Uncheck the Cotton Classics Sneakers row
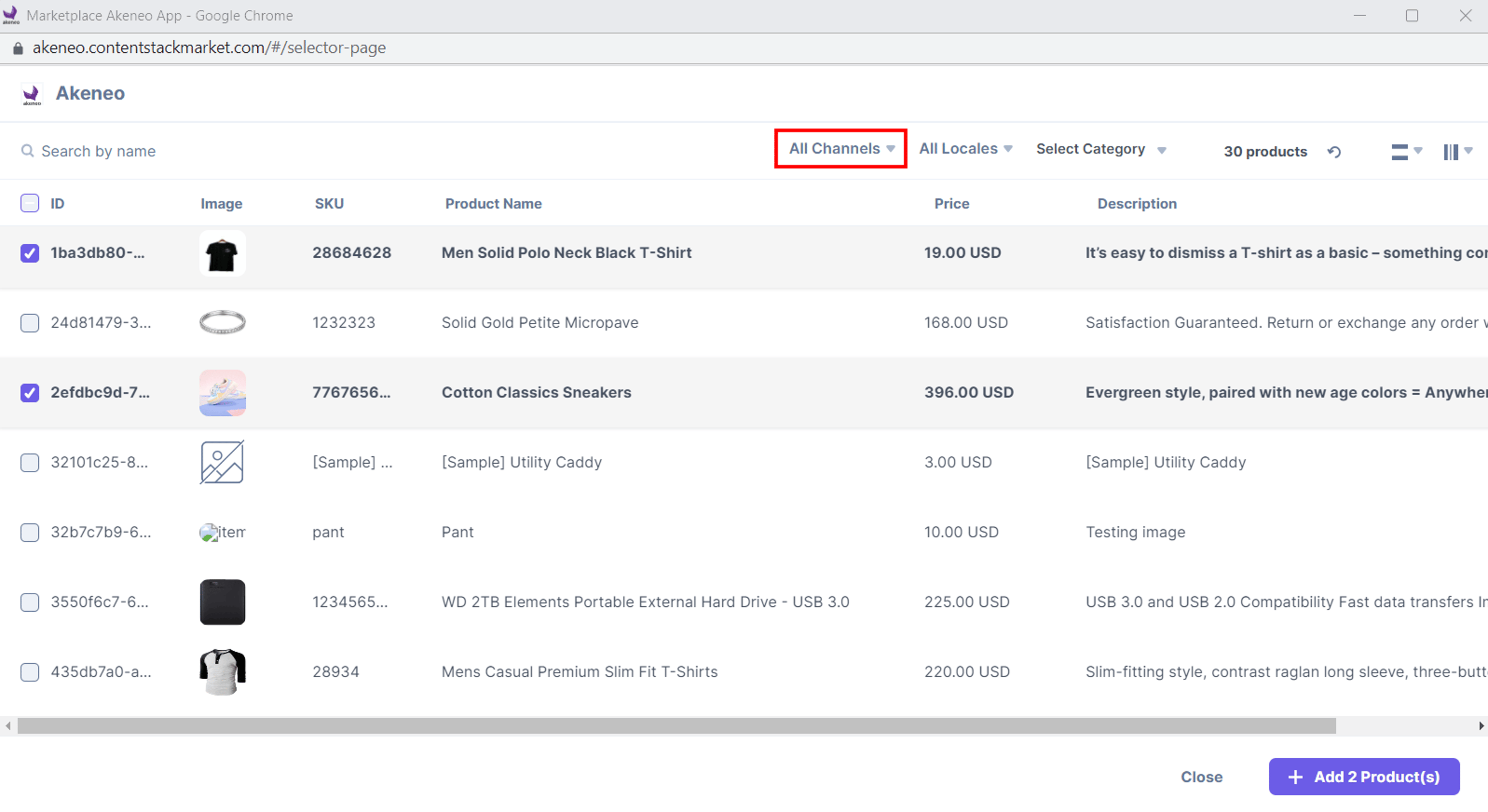Screen dimensions: 1488x812 [29, 393]
